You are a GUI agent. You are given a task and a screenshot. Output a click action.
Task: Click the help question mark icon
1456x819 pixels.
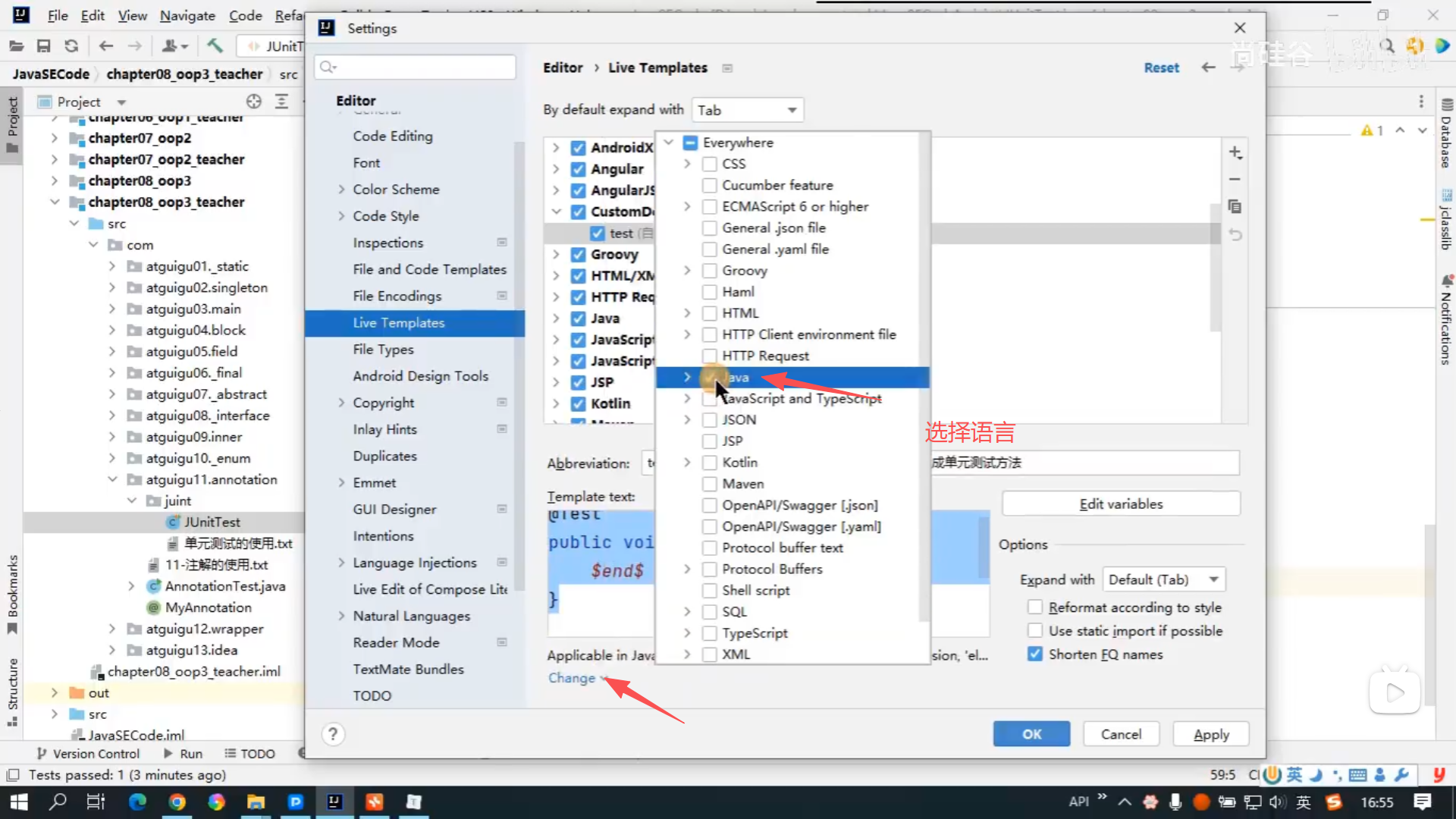[x=332, y=734]
